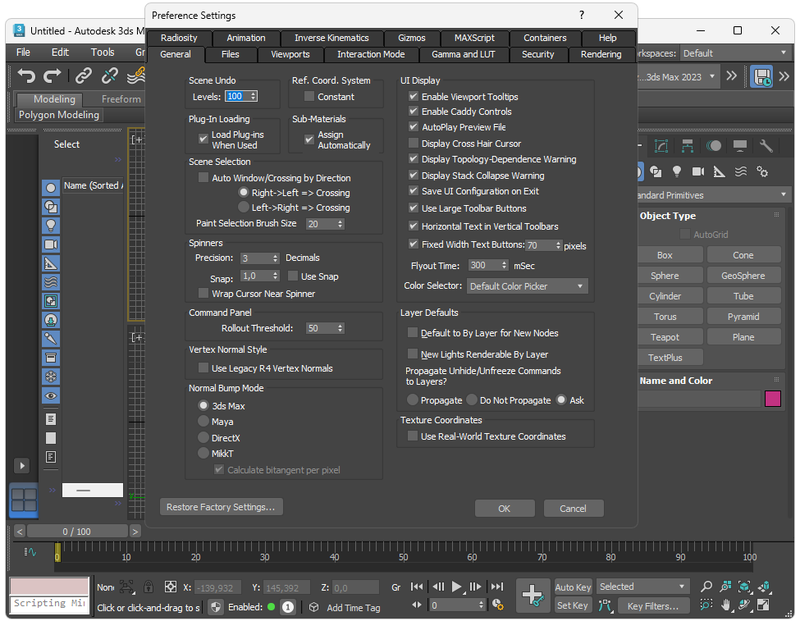Open the Gamma and LUT tab
Image resolution: width=800 pixels, height=621 pixels.
(x=464, y=54)
